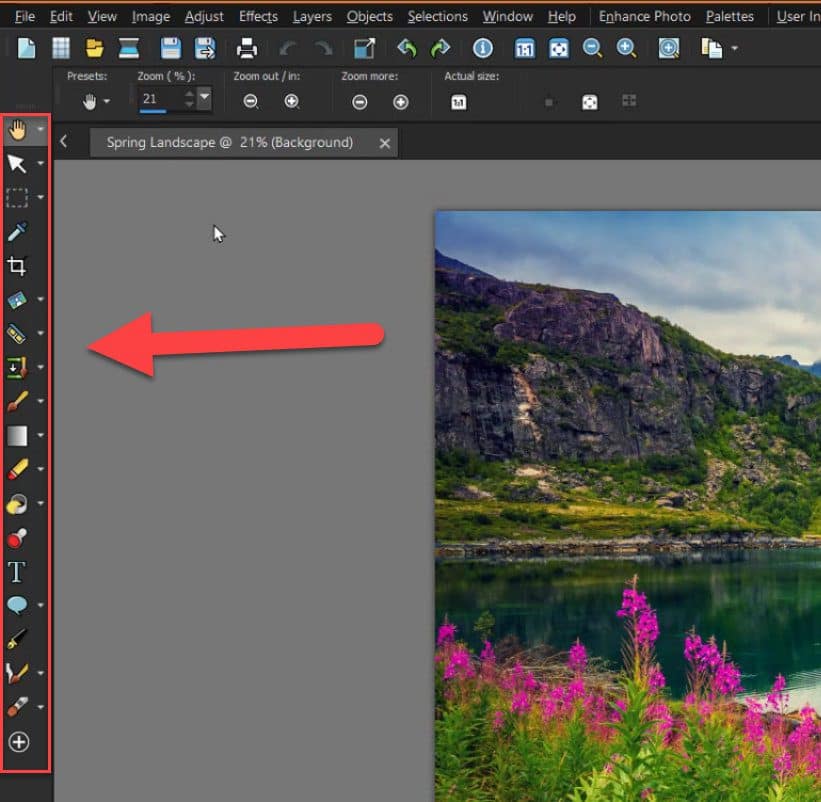The image size is (821, 802).
Task: Select the Red Eye tool
Action: pos(17,538)
